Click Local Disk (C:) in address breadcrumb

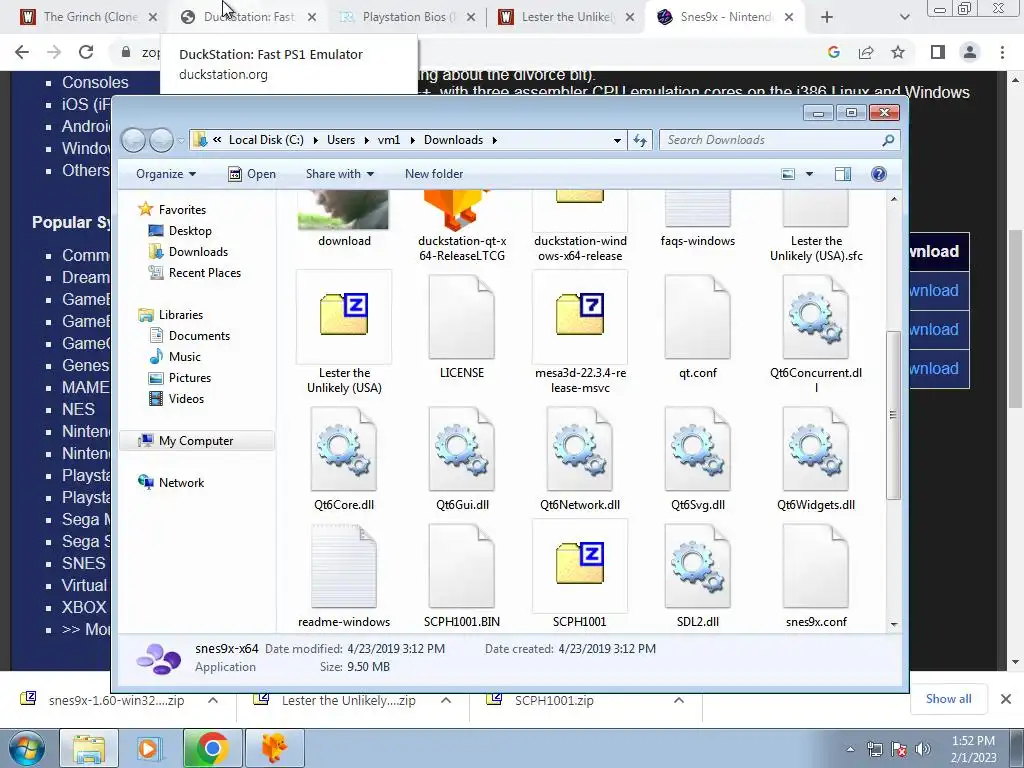(266, 140)
